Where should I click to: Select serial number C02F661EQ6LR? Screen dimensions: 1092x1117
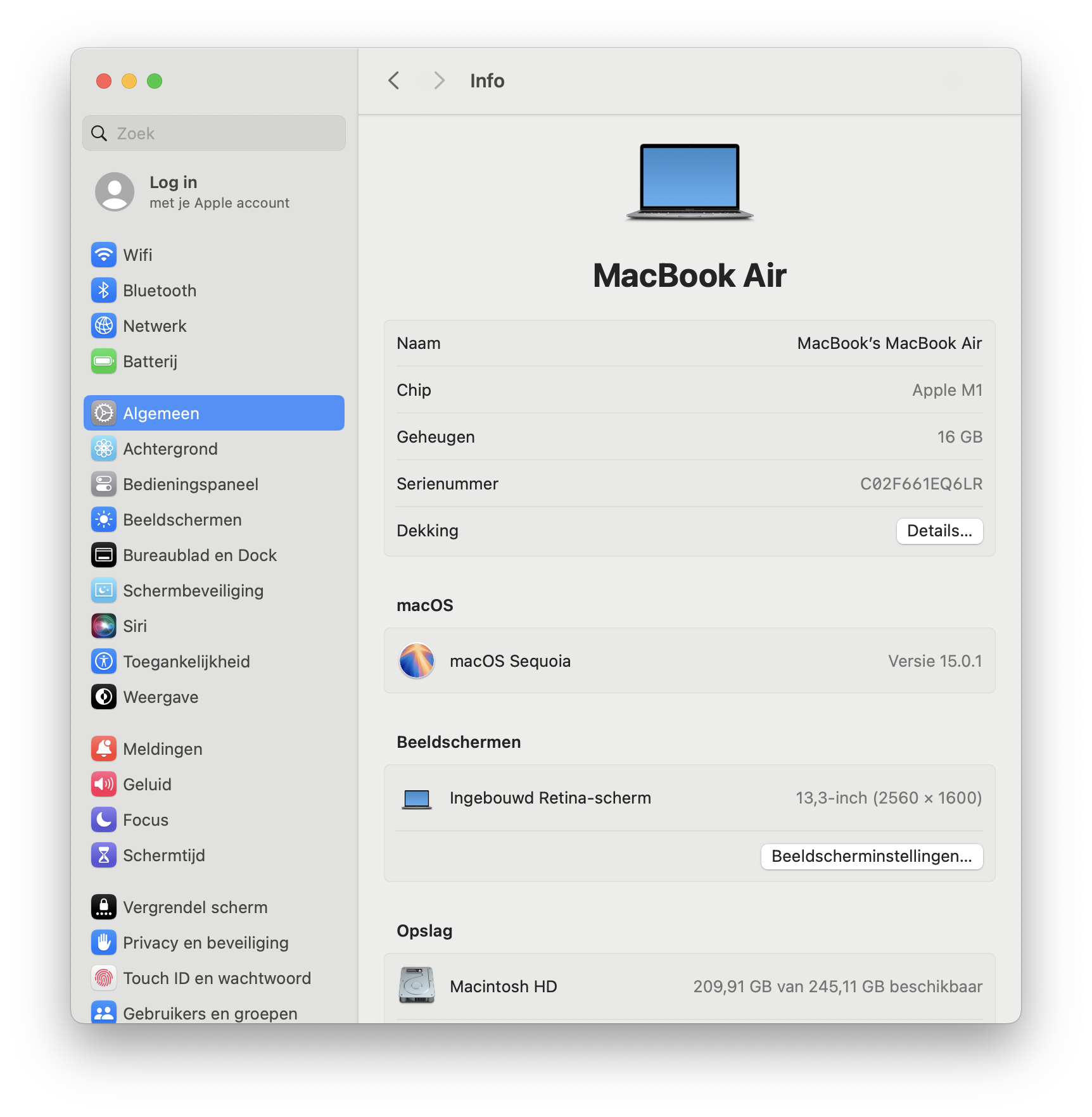[x=921, y=484]
